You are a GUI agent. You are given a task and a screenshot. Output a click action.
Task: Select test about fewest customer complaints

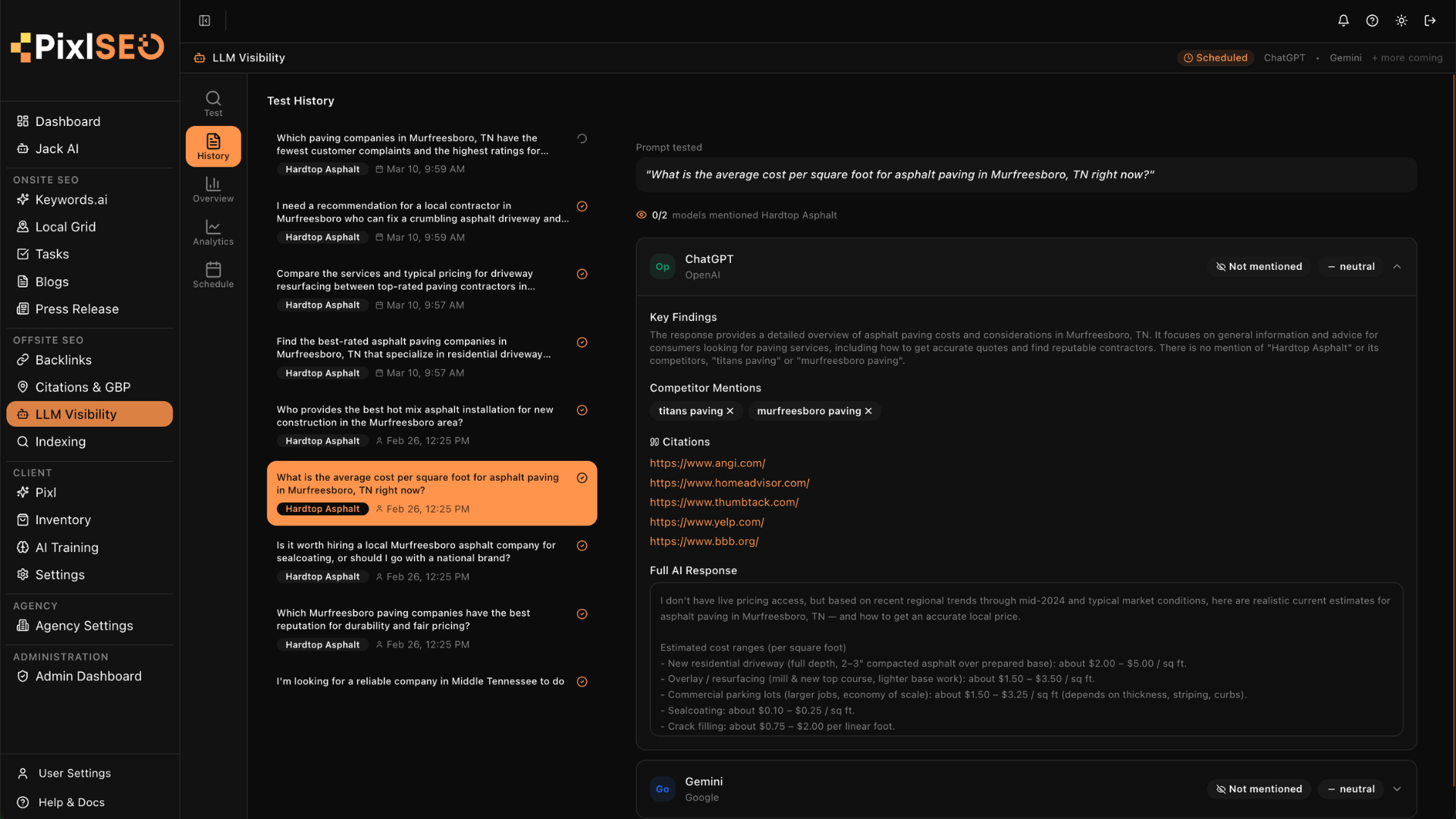tap(431, 154)
